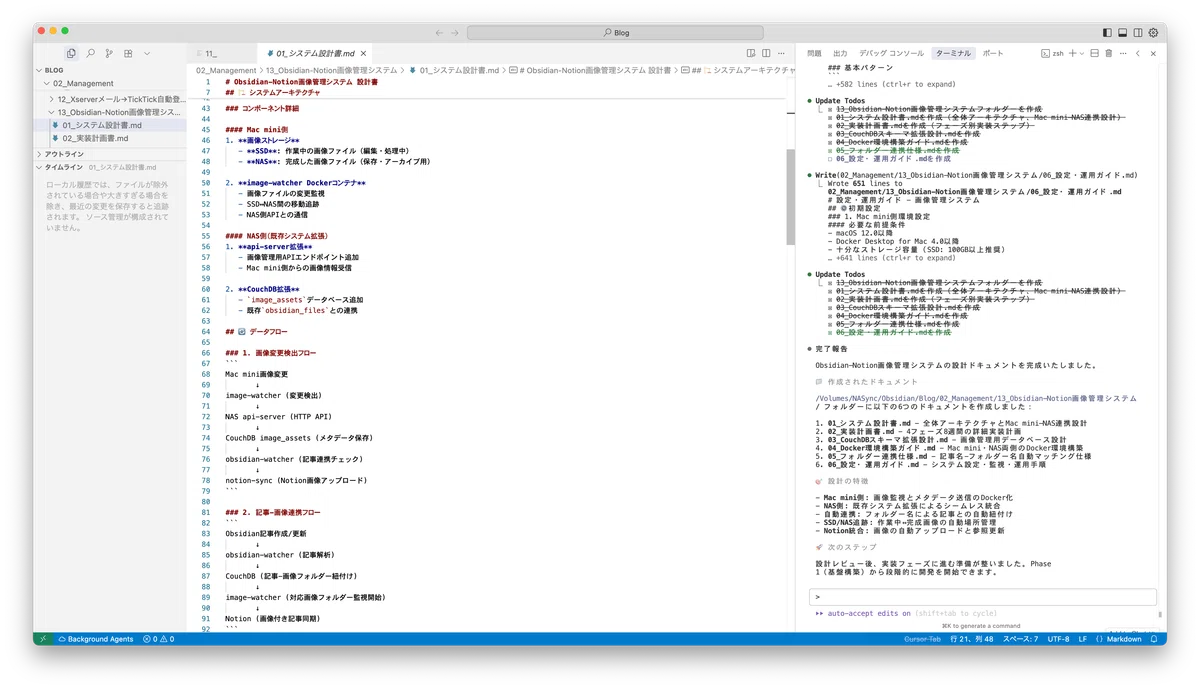Toggle the bottom panel layout icon
The height and width of the screenshot is (689, 1200).
coord(1123,33)
